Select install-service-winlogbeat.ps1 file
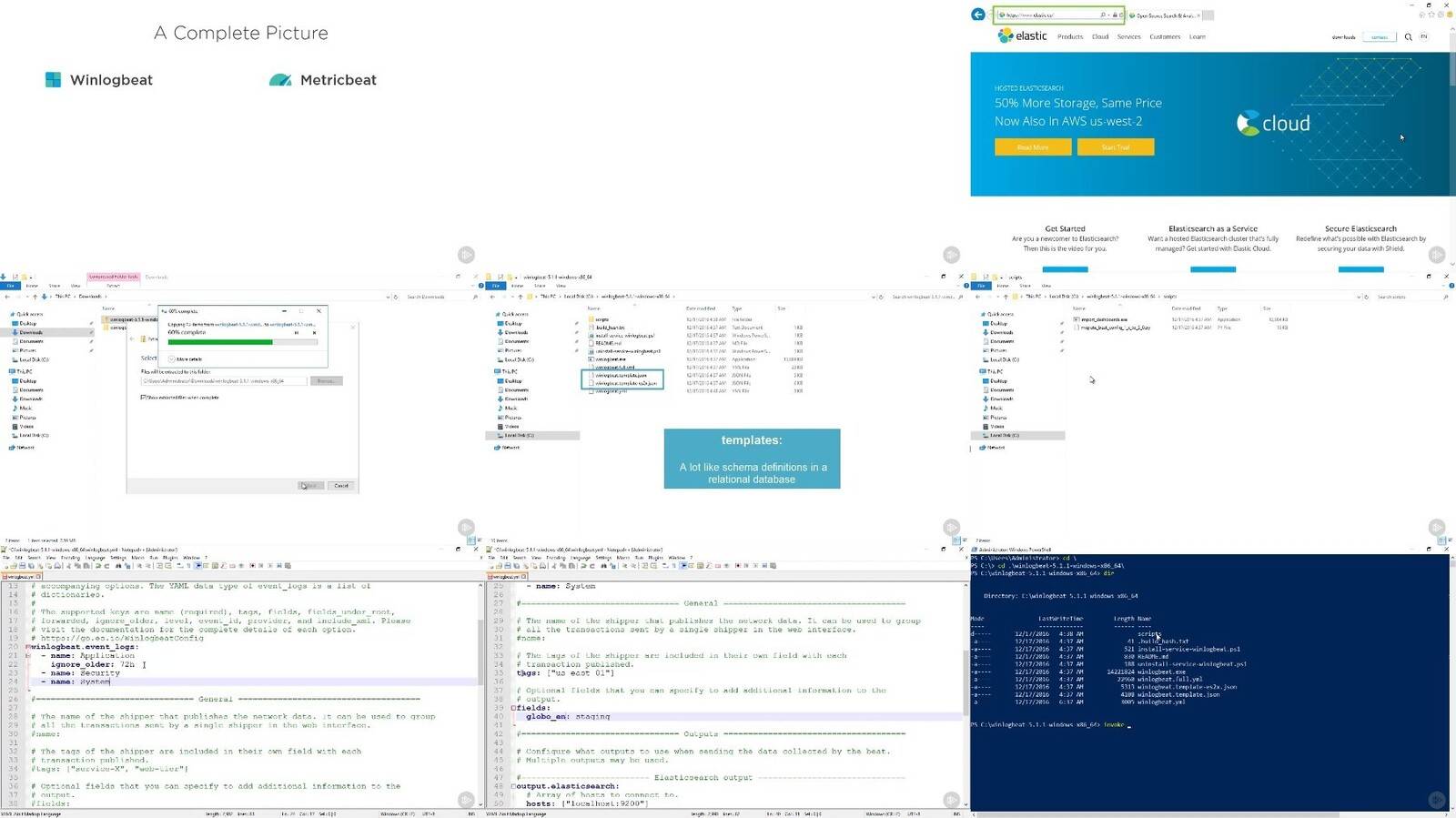The image size is (1456, 818). (622, 336)
